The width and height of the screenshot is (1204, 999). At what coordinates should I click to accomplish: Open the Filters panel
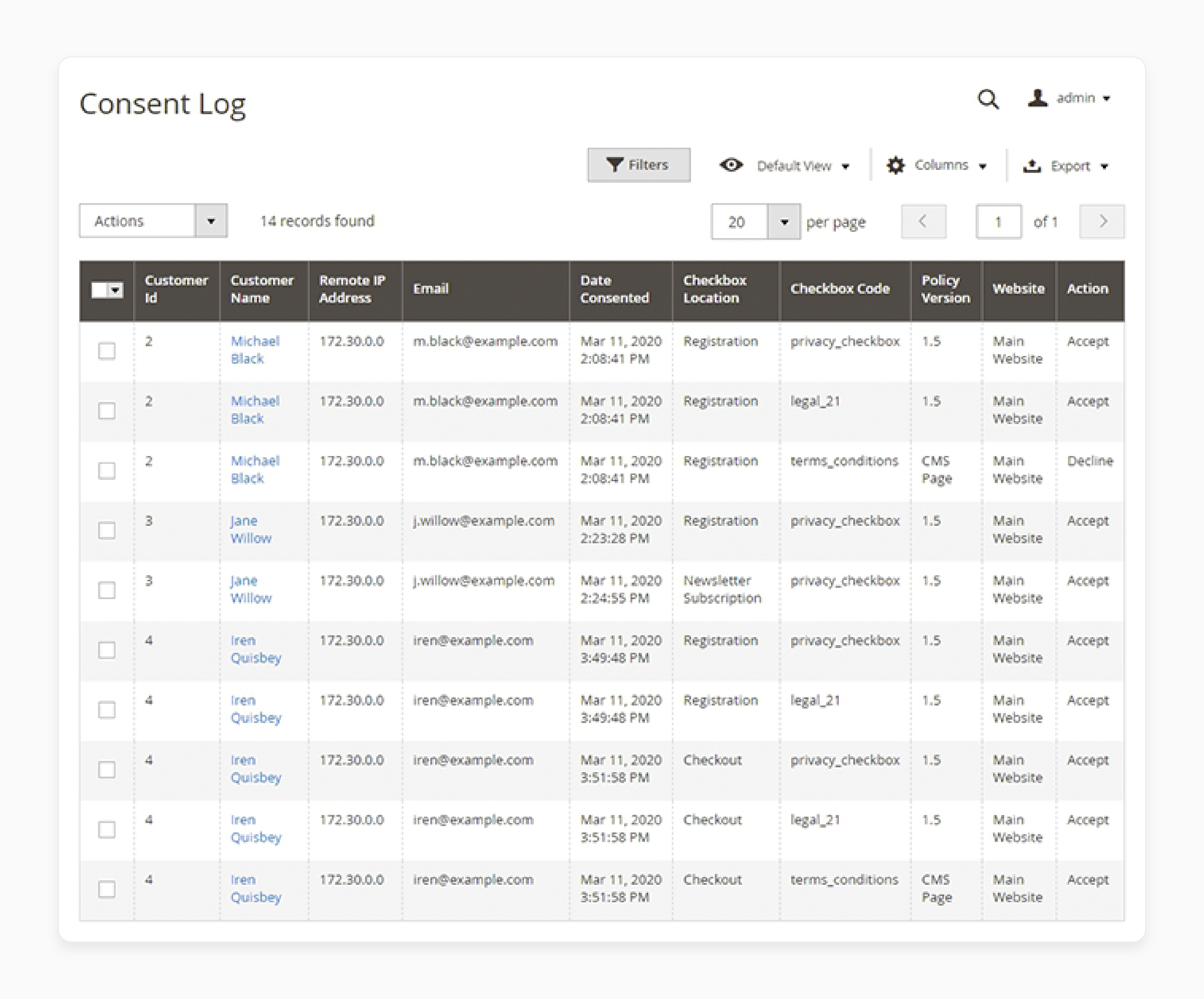pyautogui.click(x=639, y=165)
